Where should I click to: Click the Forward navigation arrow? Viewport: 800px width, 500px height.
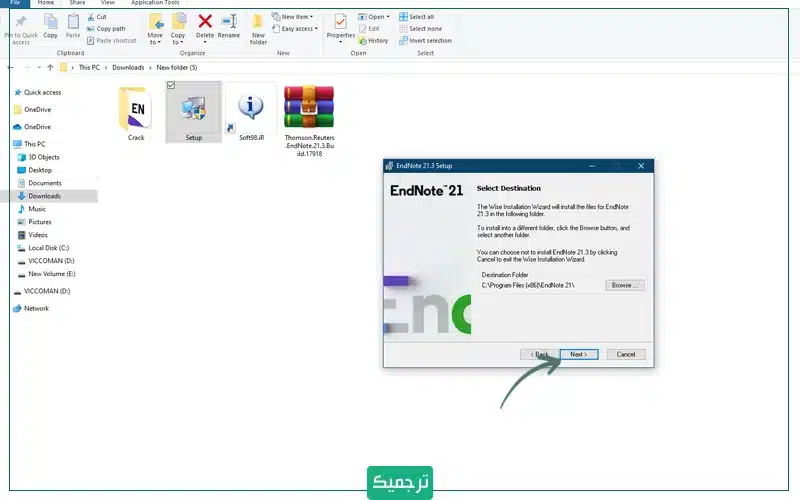[27, 67]
